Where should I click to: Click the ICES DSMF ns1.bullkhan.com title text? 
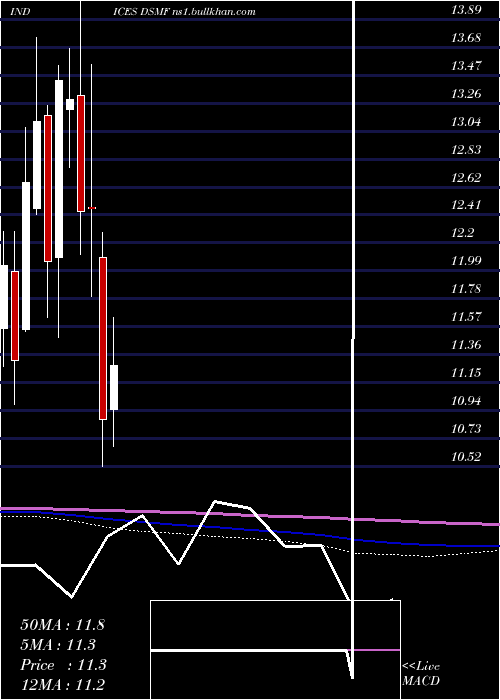pyautogui.click(x=185, y=12)
